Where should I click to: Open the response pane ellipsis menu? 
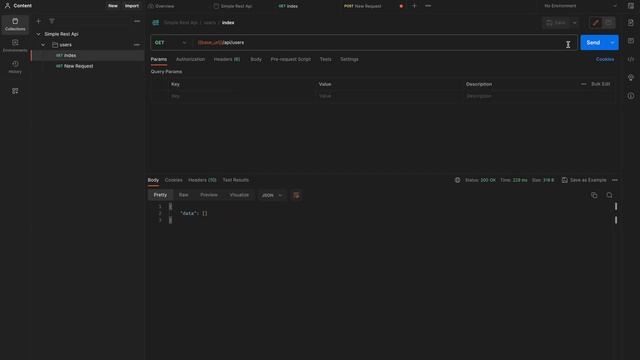pyautogui.click(x=615, y=180)
